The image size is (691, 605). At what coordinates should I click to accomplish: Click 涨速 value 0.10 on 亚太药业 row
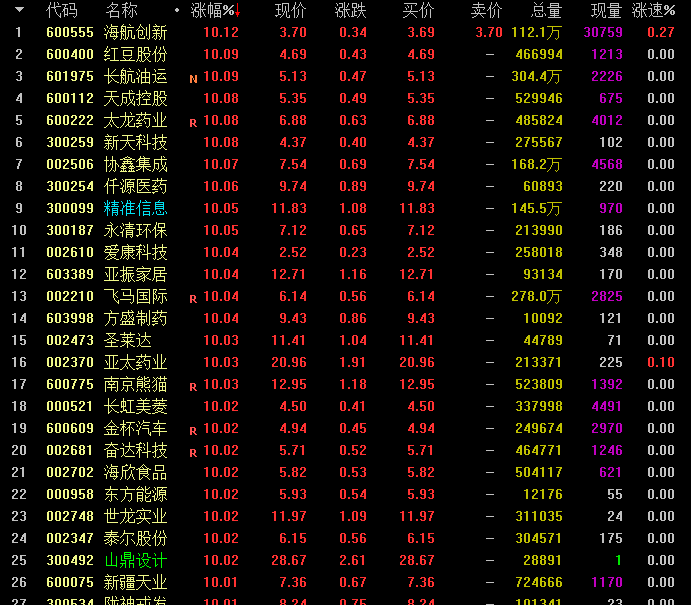(661, 362)
